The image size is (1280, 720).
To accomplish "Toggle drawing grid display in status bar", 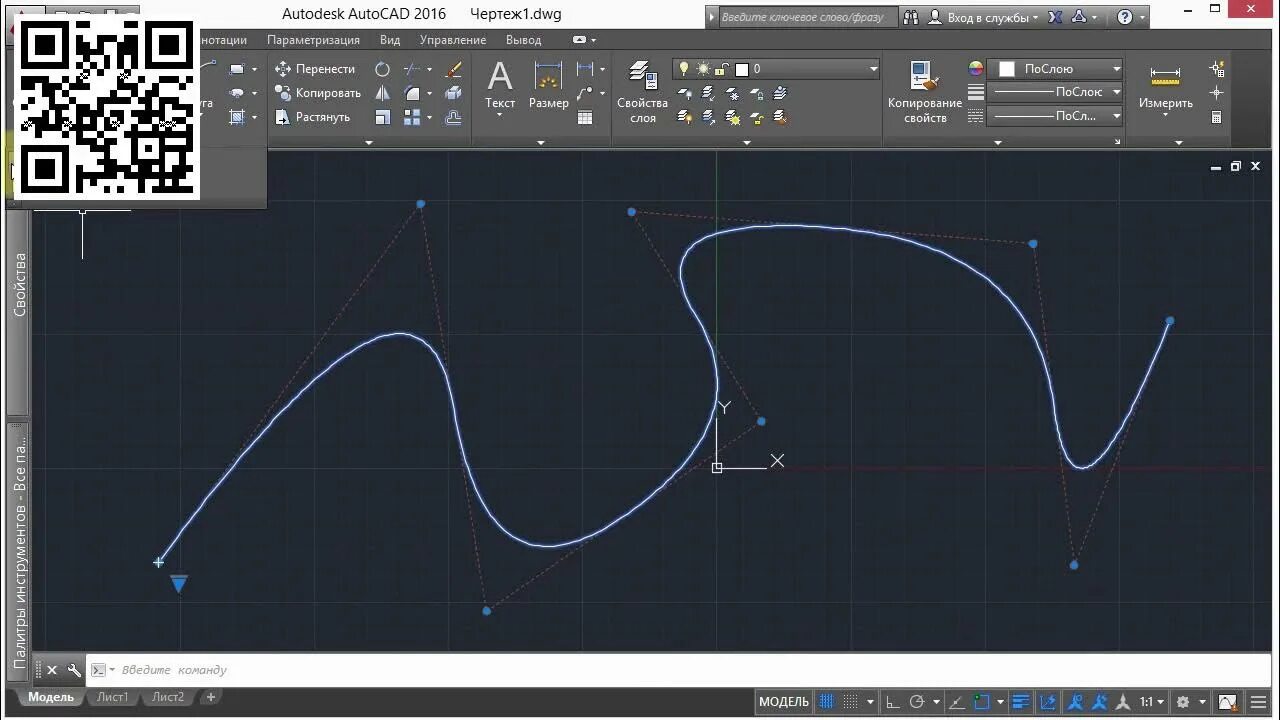I will [x=826, y=702].
